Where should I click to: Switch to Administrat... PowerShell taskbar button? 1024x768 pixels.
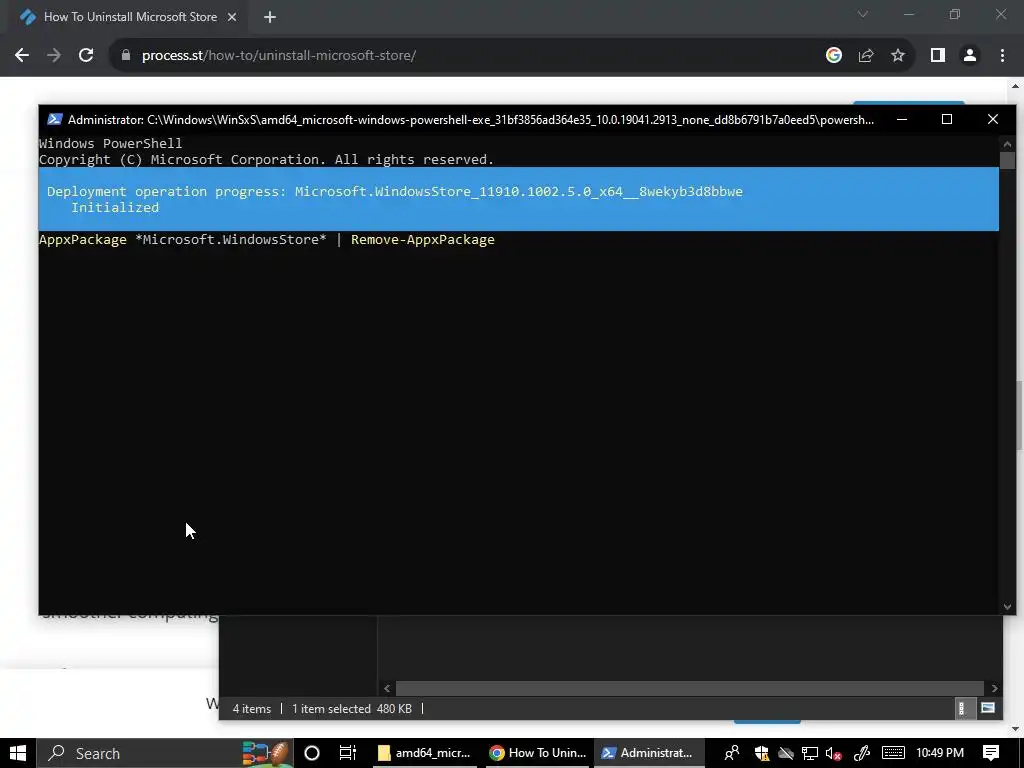pyautogui.click(x=649, y=753)
